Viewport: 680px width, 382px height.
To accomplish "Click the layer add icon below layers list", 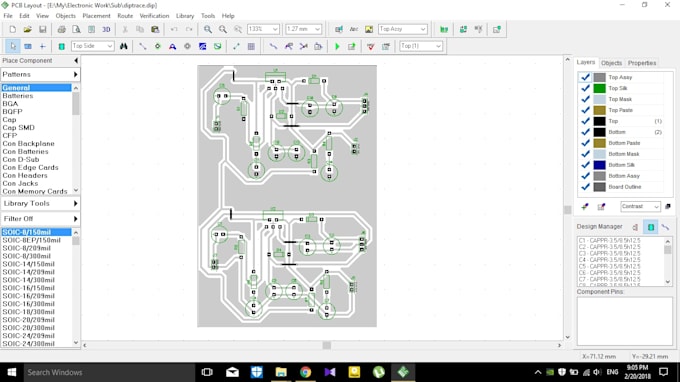I will pos(585,206).
